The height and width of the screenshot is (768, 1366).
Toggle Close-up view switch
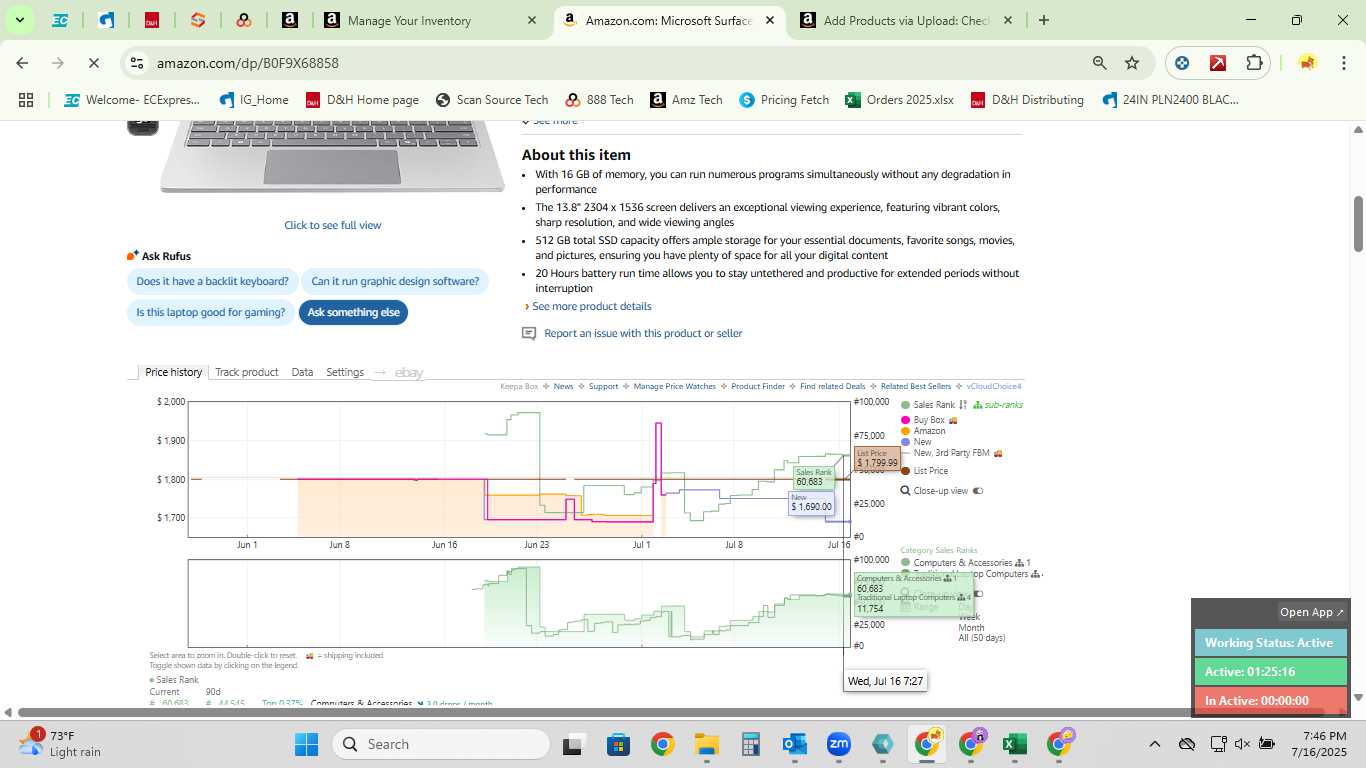click(978, 491)
